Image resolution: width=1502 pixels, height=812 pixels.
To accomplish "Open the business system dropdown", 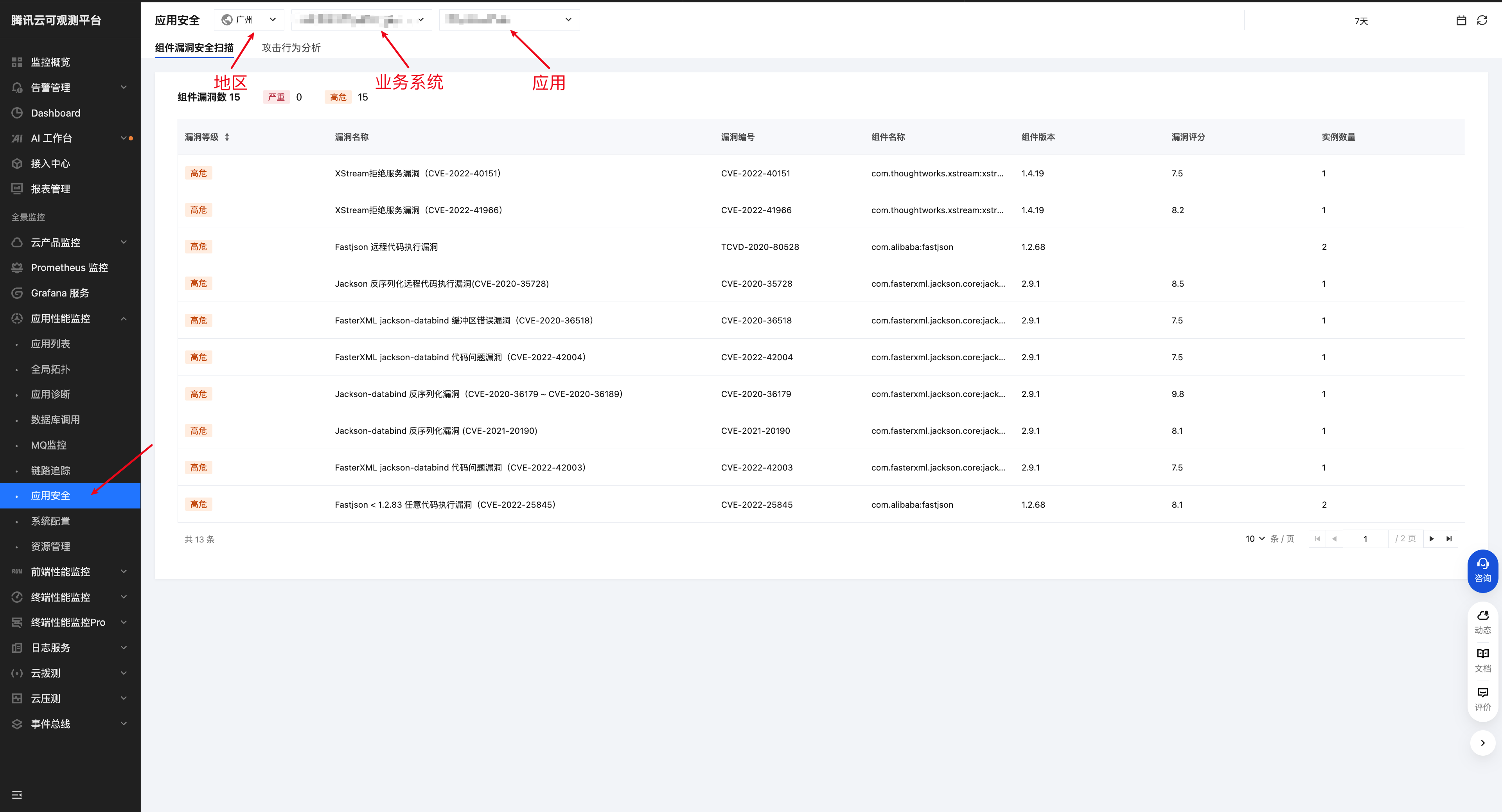I will tap(361, 20).
